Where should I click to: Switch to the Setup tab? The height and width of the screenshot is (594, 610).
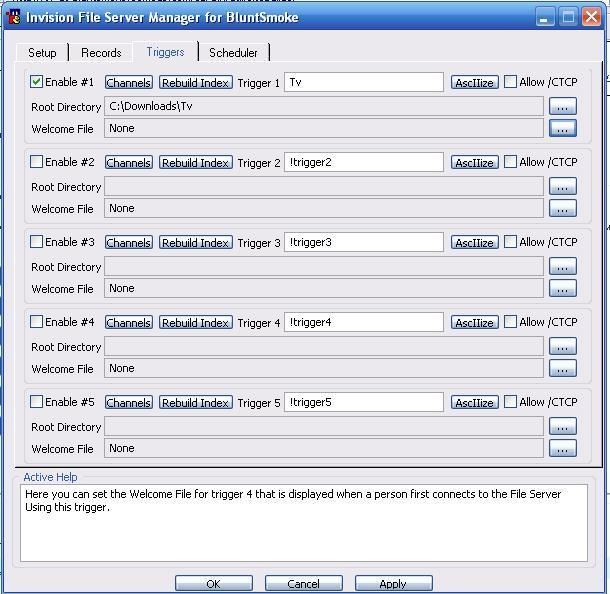pyautogui.click(x=42, y=53)
